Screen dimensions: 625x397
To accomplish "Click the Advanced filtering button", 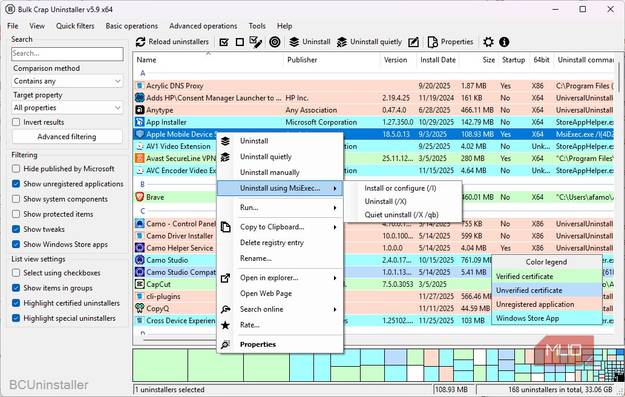I will (67, 137).
